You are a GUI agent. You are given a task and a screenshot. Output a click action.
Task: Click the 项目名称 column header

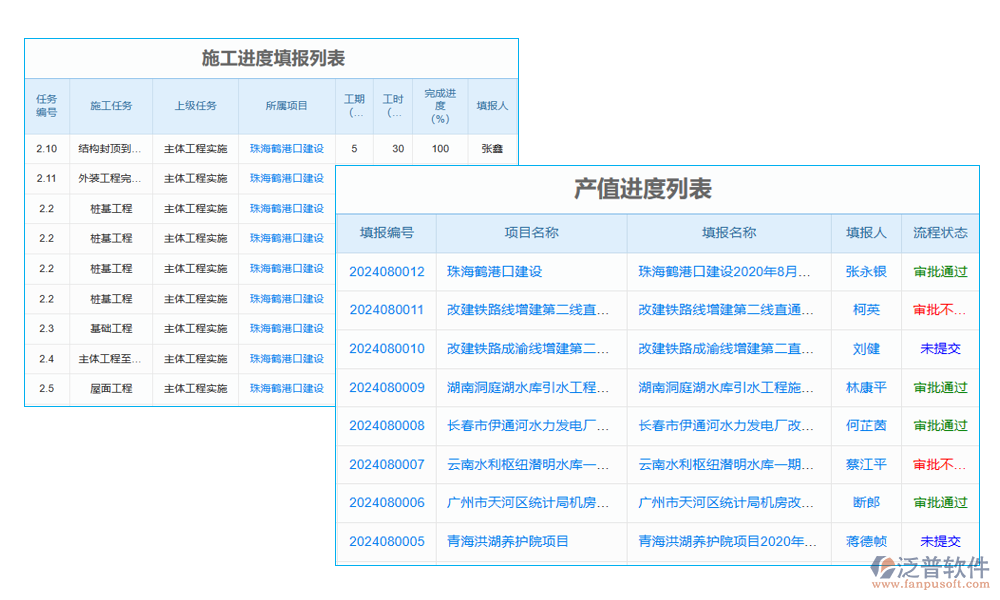[x=531, y=233]
